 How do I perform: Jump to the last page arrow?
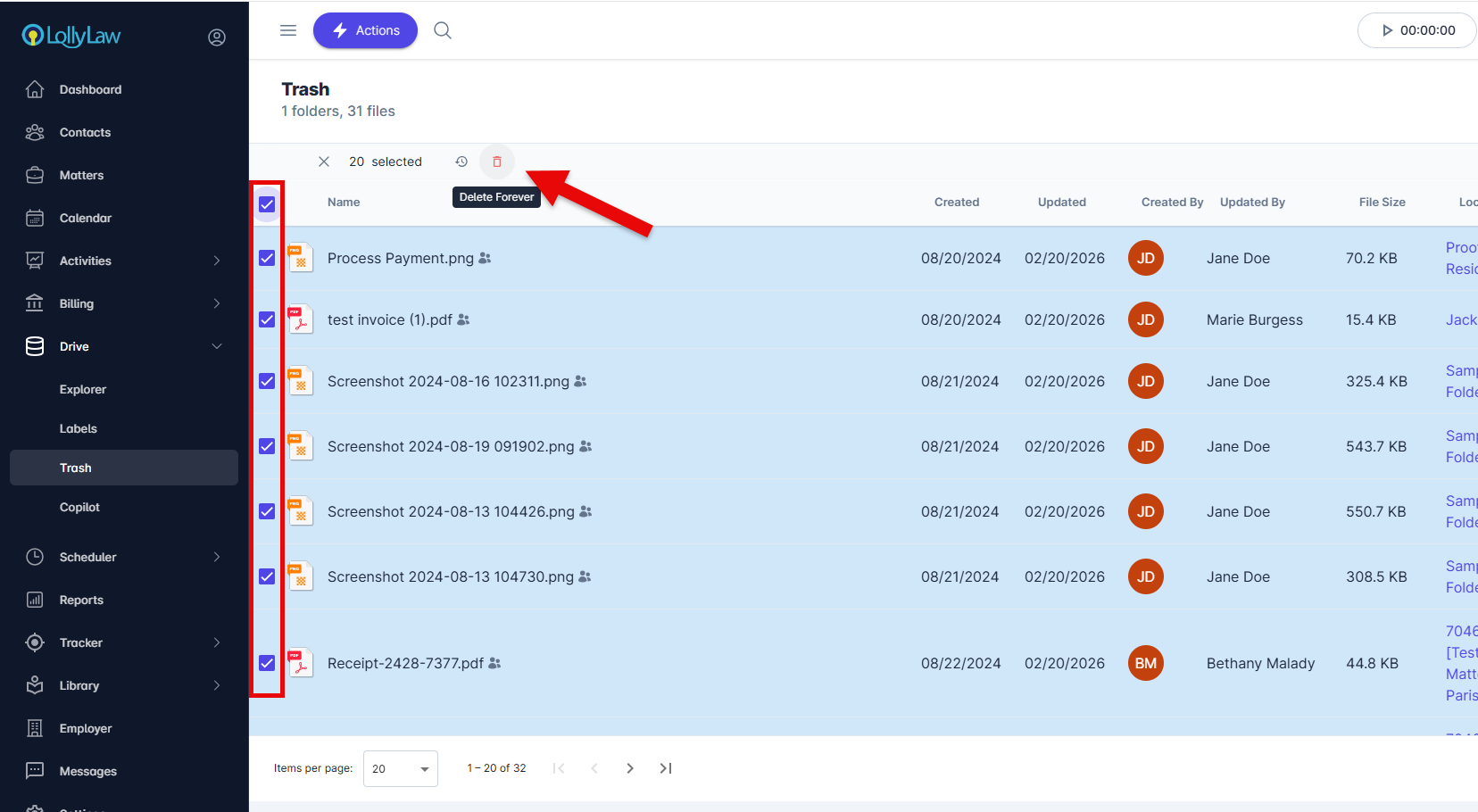pyautogui.click(x=666, y=768)
